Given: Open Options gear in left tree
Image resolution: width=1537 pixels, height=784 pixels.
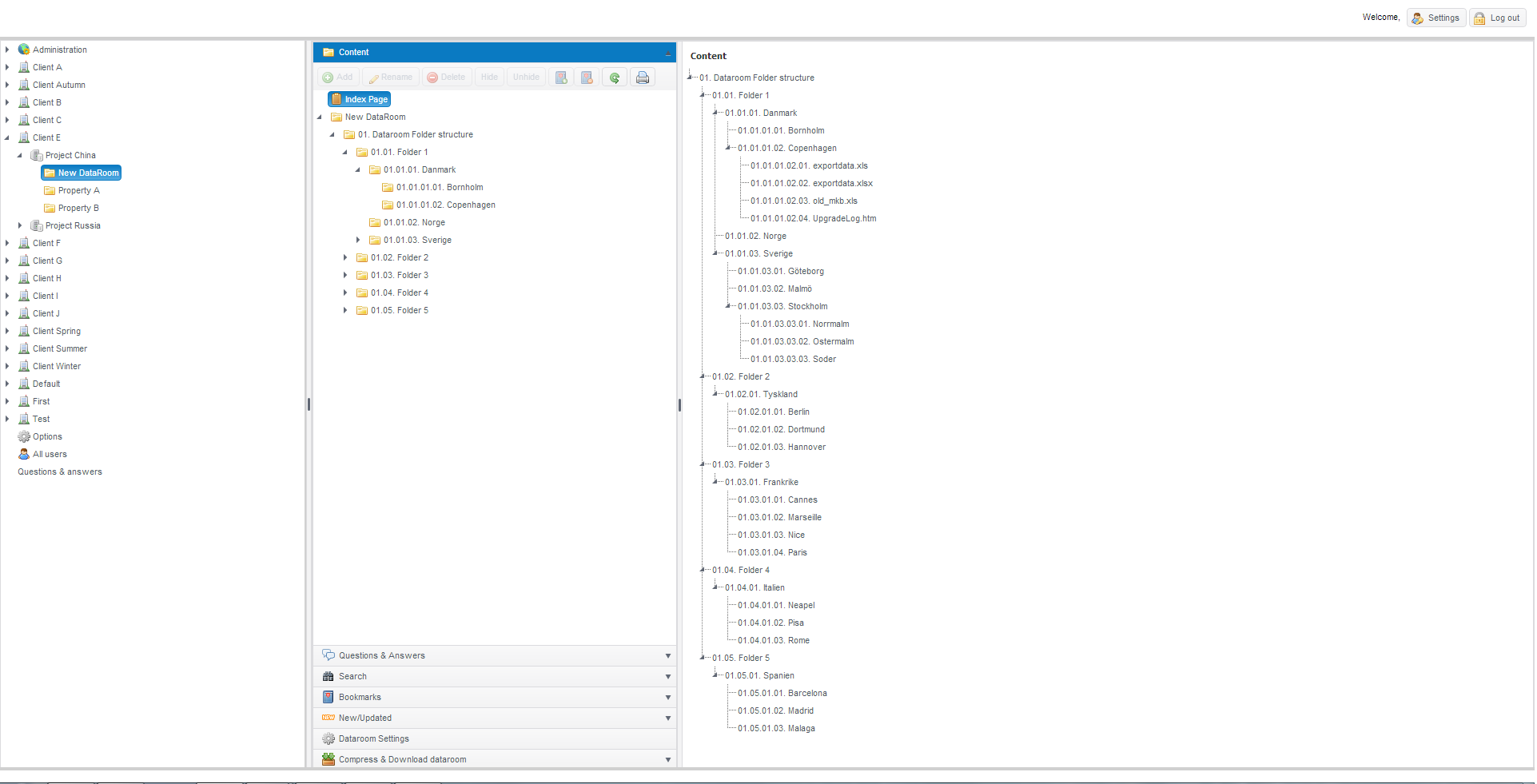Looking at the screenshot, I should click(x=46, y=436).
